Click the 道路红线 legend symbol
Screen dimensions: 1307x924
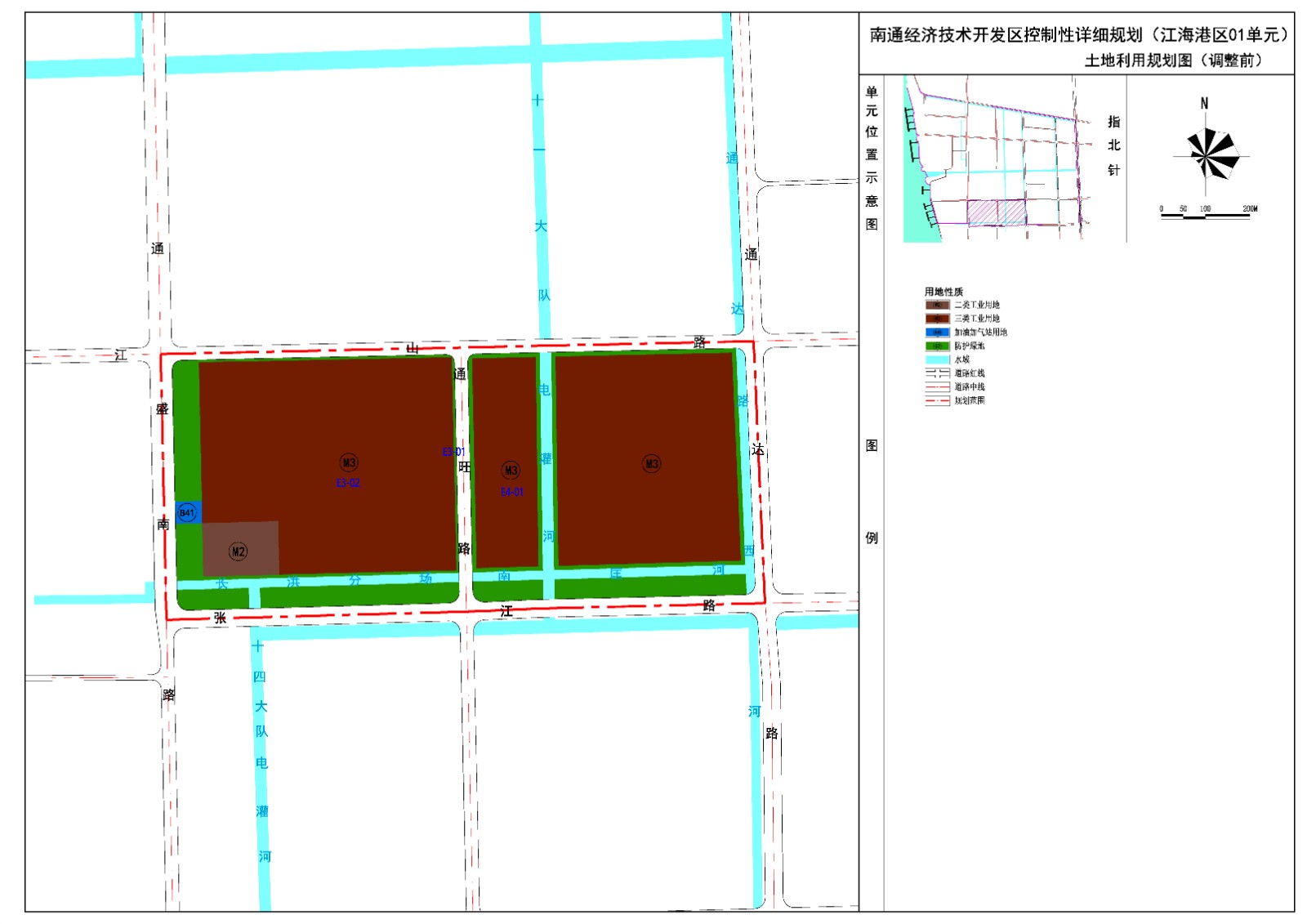coord(937,373)
